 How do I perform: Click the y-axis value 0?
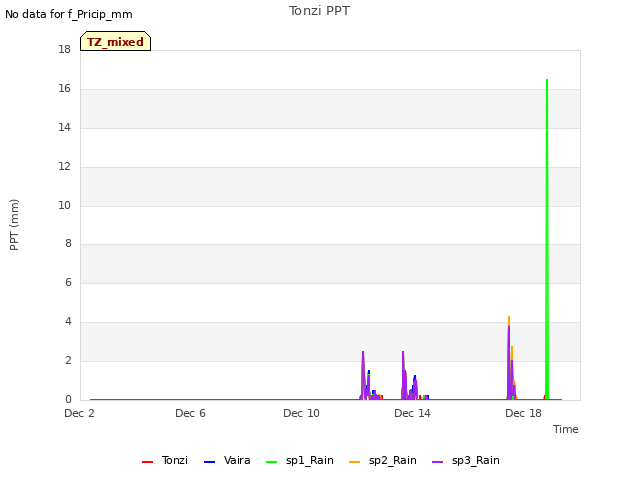pyautogui.click(x=68, y=399)
